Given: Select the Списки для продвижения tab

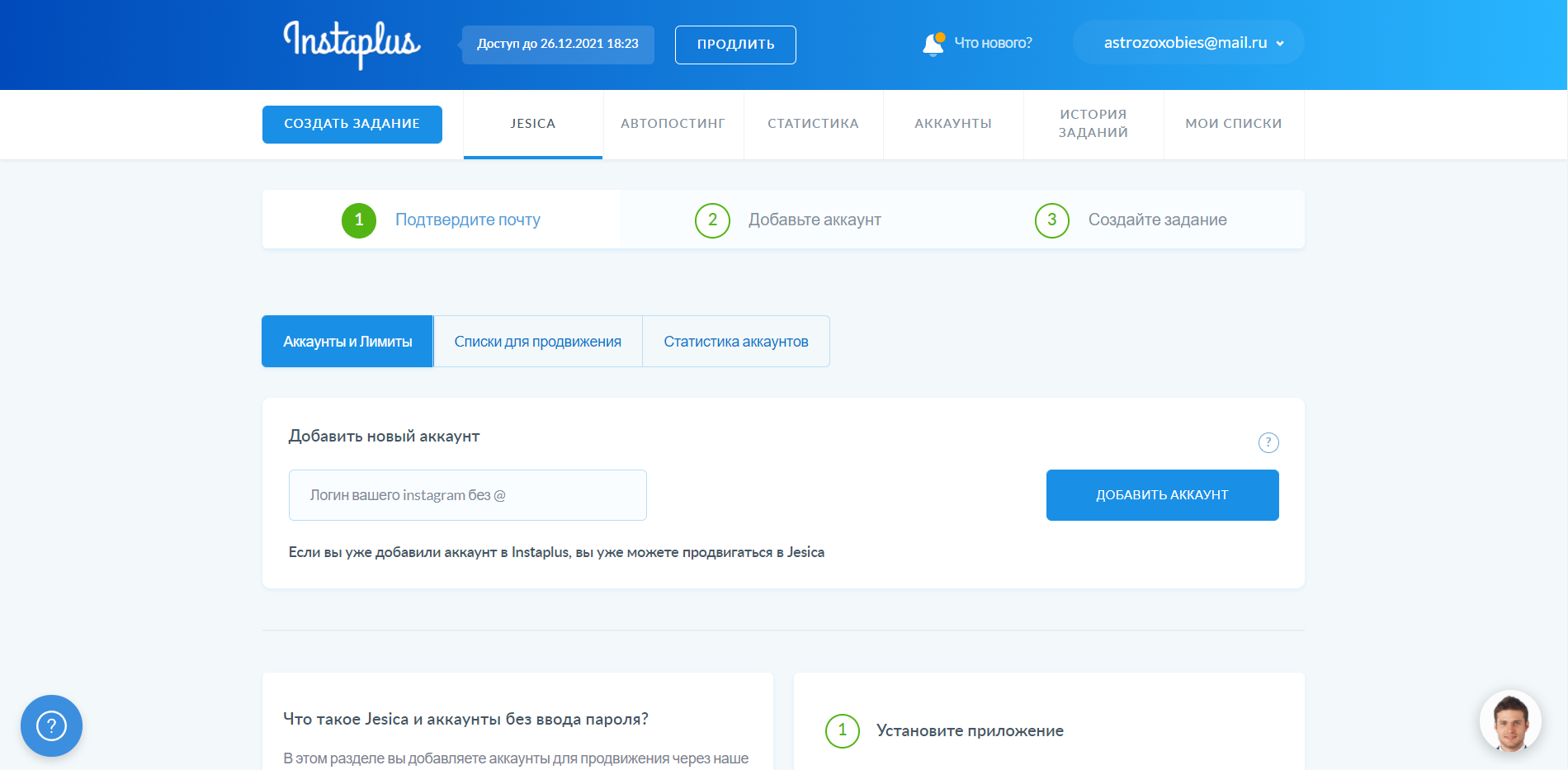Looking at the screenshot, I should (538, 342).
